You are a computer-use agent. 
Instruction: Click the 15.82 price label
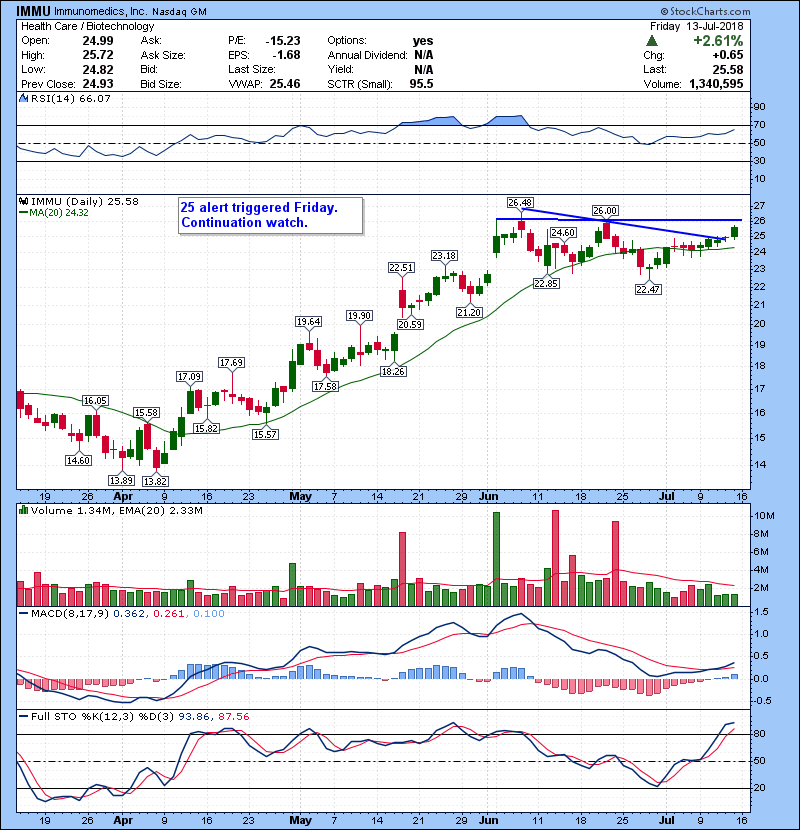point(206,428)
